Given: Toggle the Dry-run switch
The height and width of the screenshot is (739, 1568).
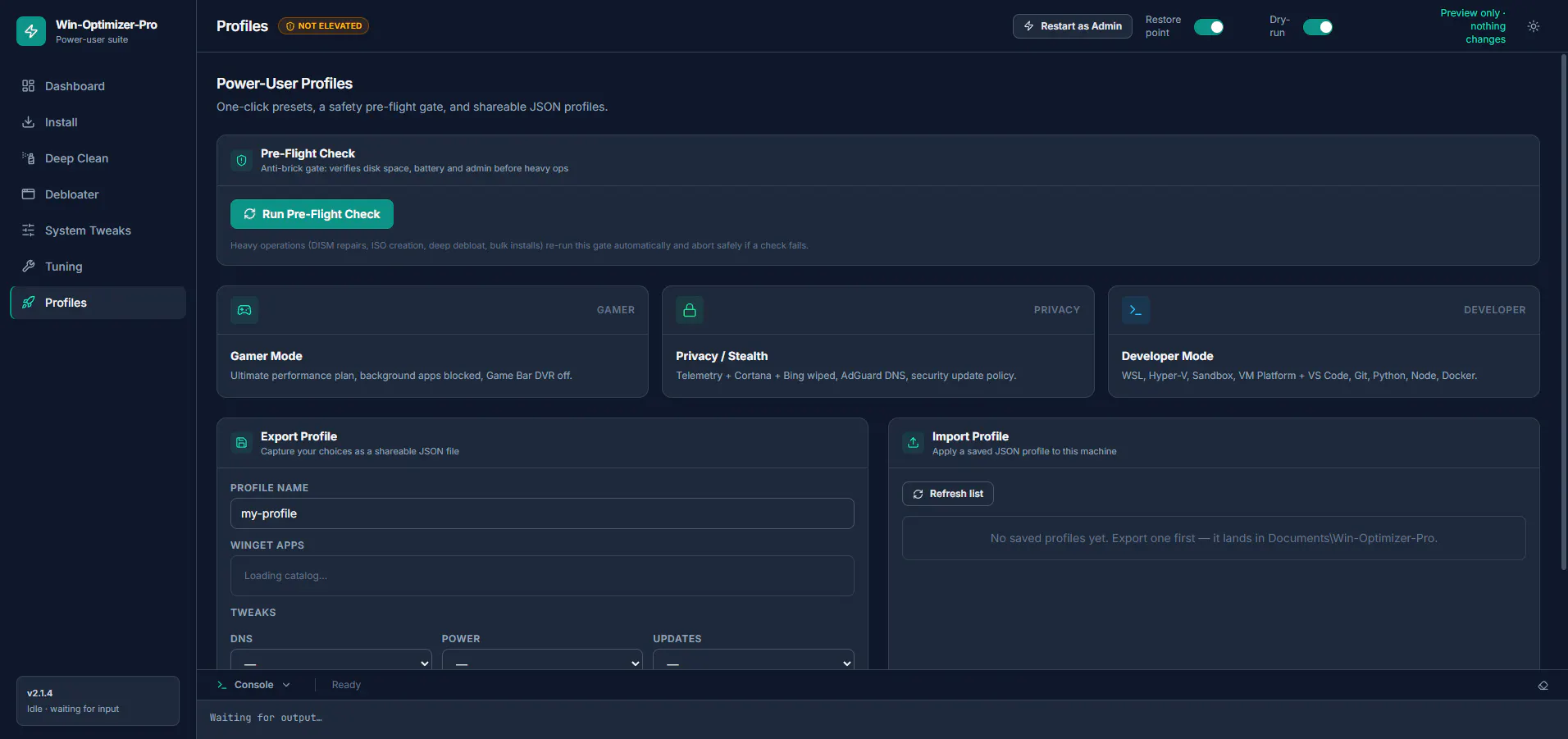Looking at the screenshot, I should tap(1318, 27).
